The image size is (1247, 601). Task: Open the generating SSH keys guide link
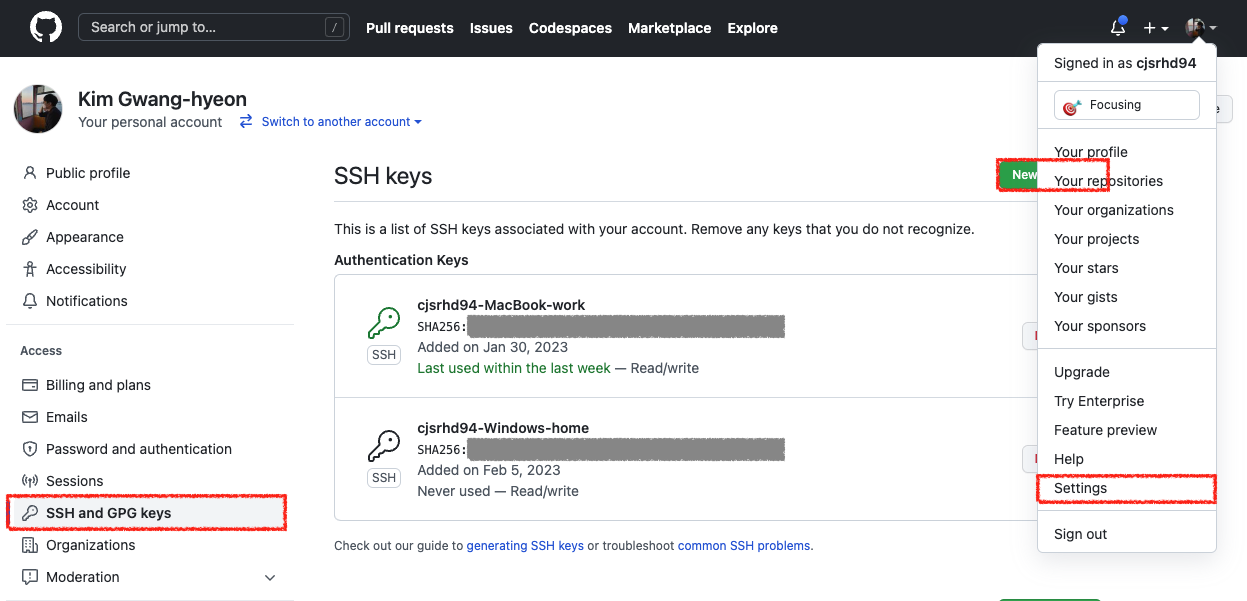click(525, 546)
